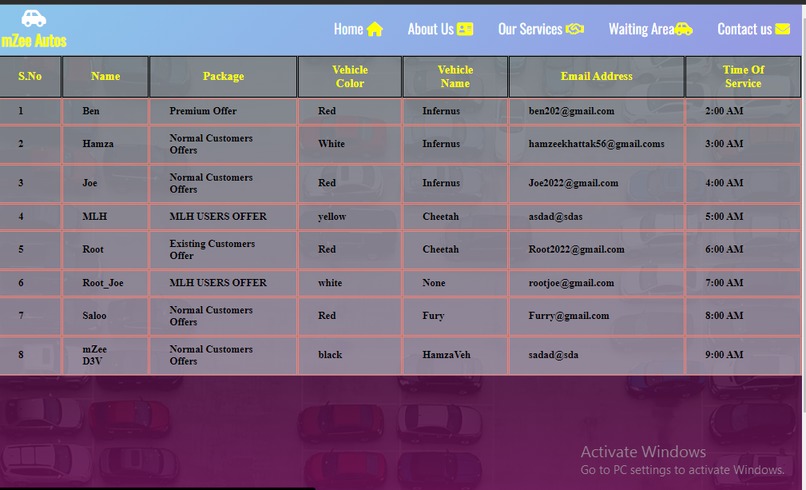Click the email hamzeekhattak56@gmail.coms
Image resolution: width=806 pixels, height=490 pixels.
[x=596, y=144]
